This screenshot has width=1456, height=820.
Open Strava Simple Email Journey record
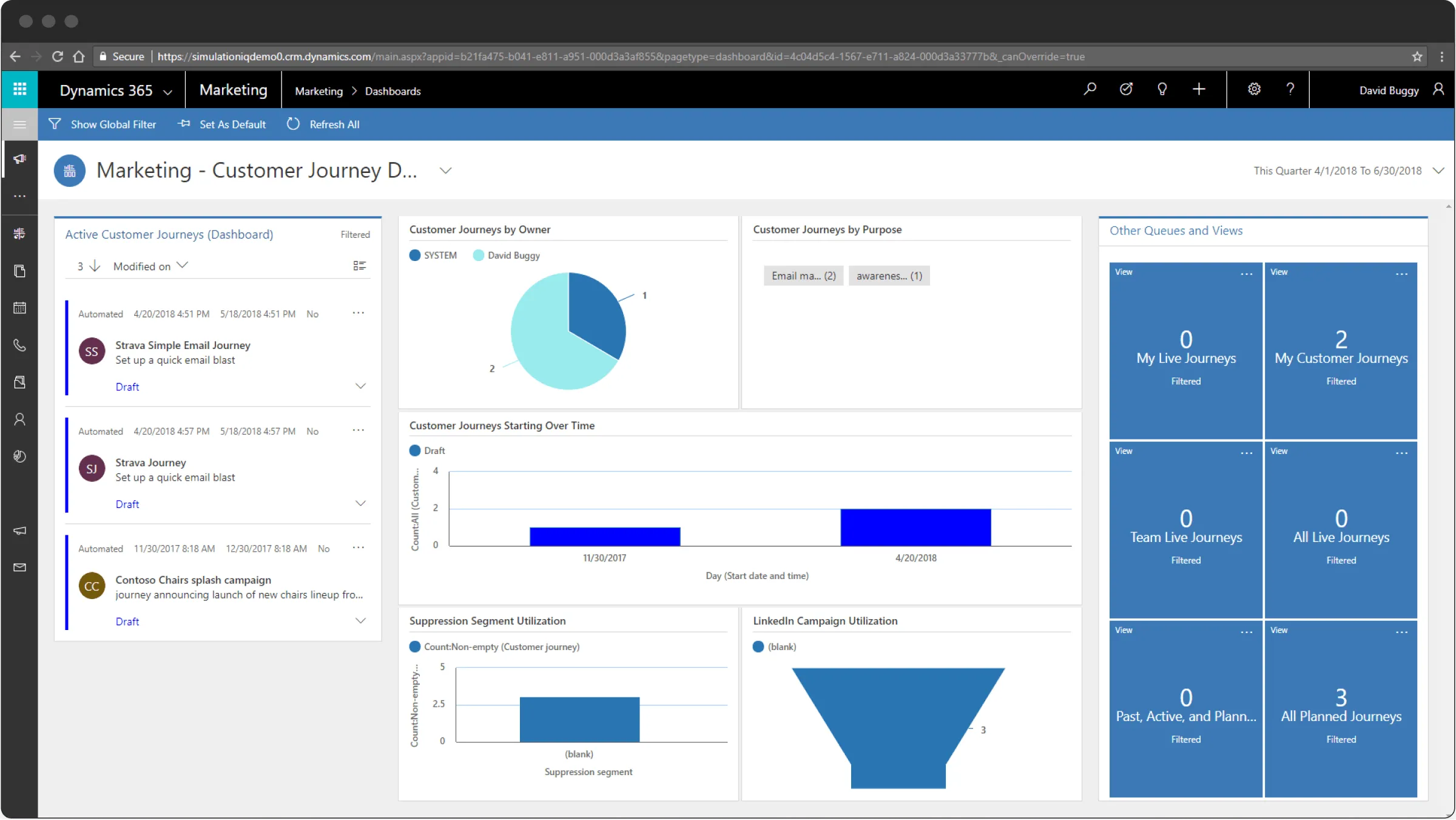tap(183, 345)
